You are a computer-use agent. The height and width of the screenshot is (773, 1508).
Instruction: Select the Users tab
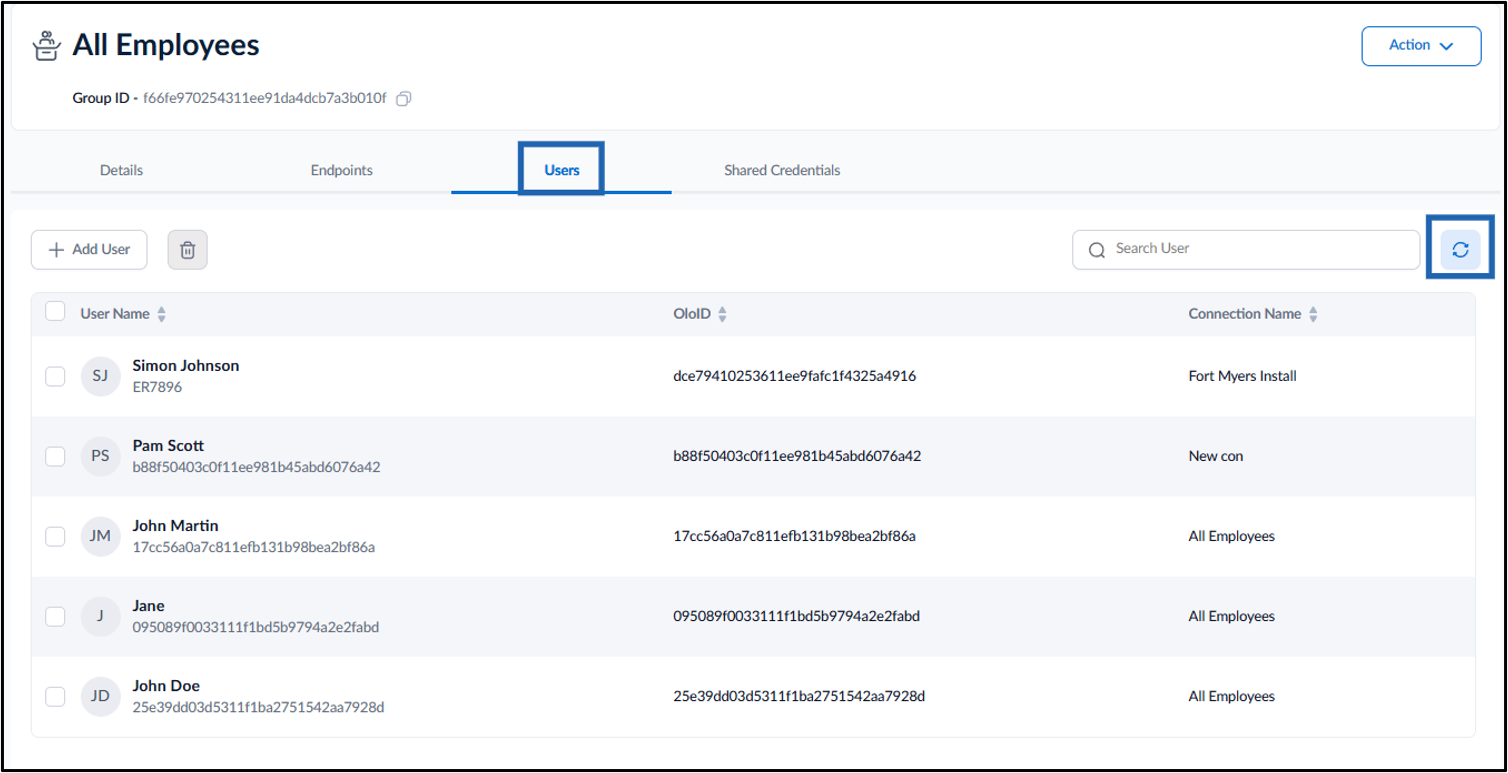(562, 170)
